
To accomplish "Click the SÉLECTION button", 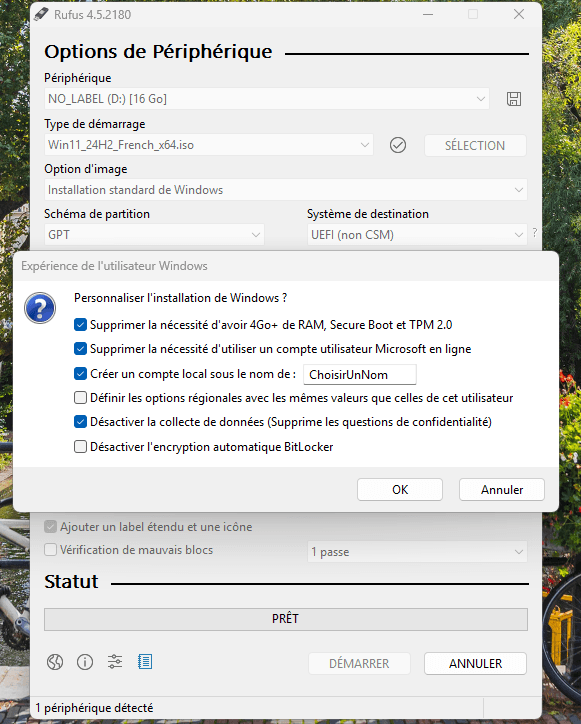I will click(x=475, y=145).
